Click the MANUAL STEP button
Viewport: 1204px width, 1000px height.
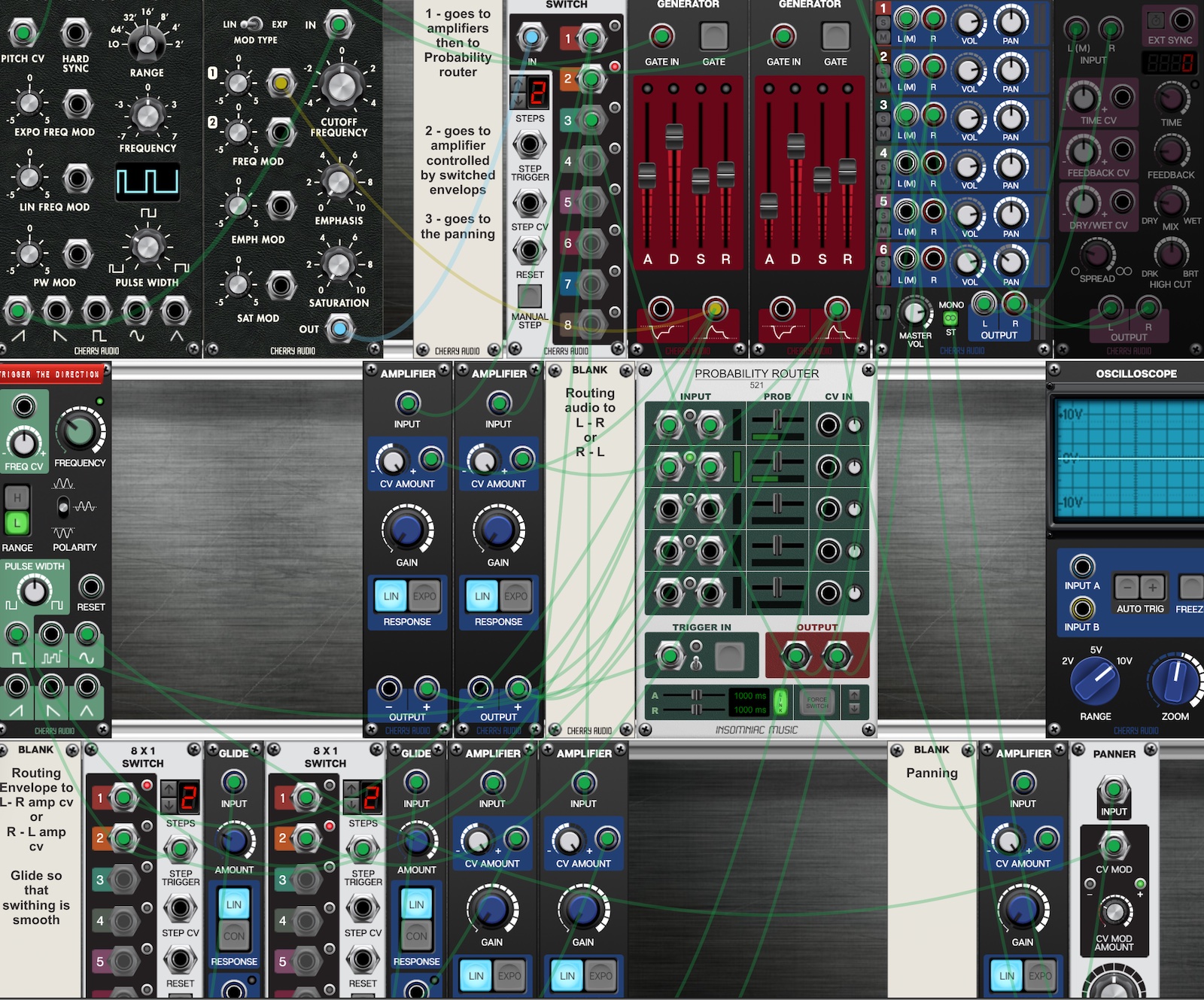(530, 296)
